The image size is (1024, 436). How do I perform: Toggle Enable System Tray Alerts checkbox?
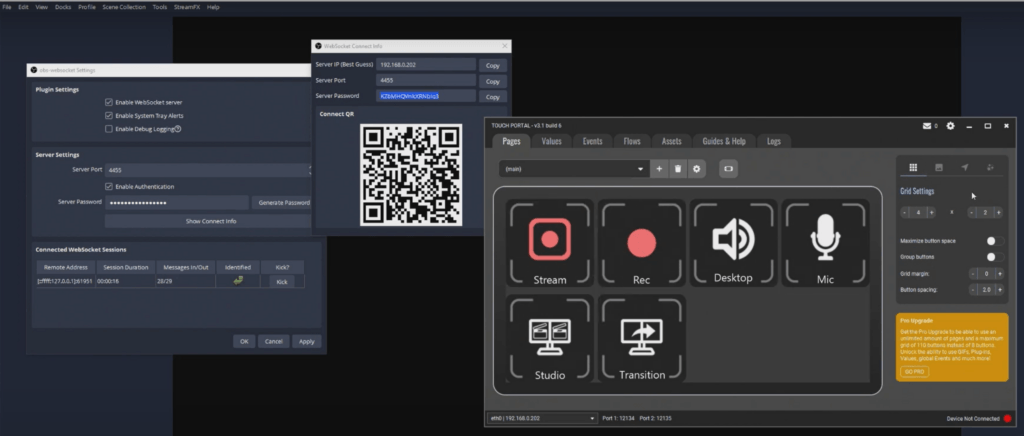click(x=108, y=116)
